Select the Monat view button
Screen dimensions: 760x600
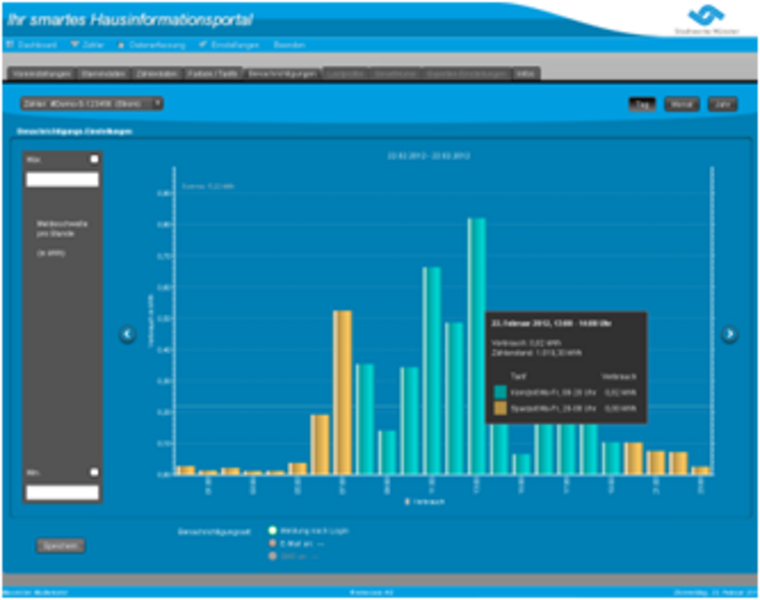[x=681, y=104]
